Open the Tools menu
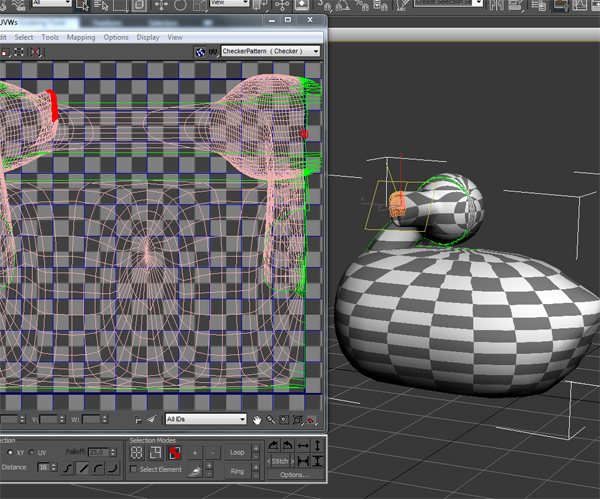This screenshot has height=499, width=600. coord(50,37)
